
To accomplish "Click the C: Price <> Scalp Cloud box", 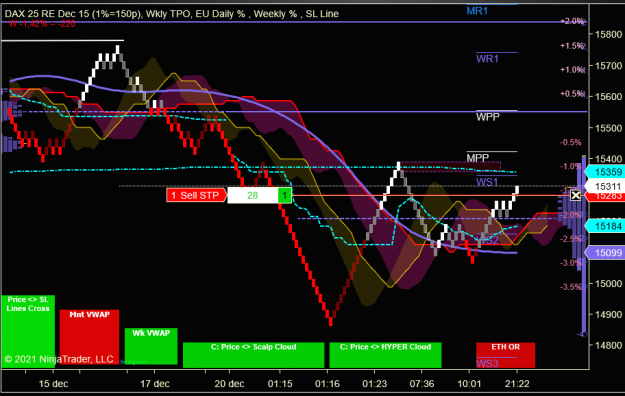I will tap(254, 355).
